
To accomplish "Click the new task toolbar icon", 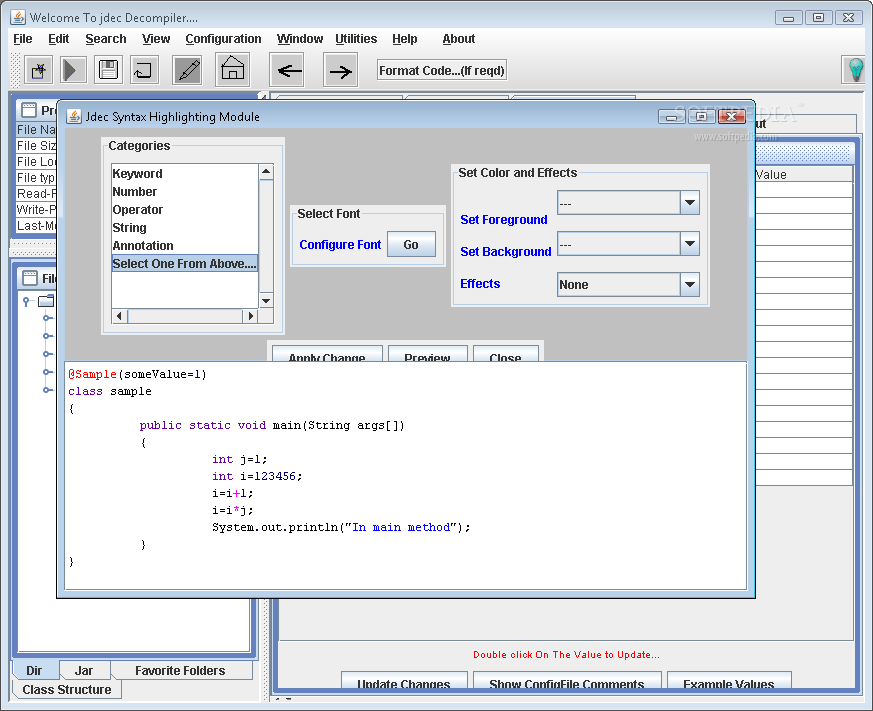I will [x=38, y=70].
